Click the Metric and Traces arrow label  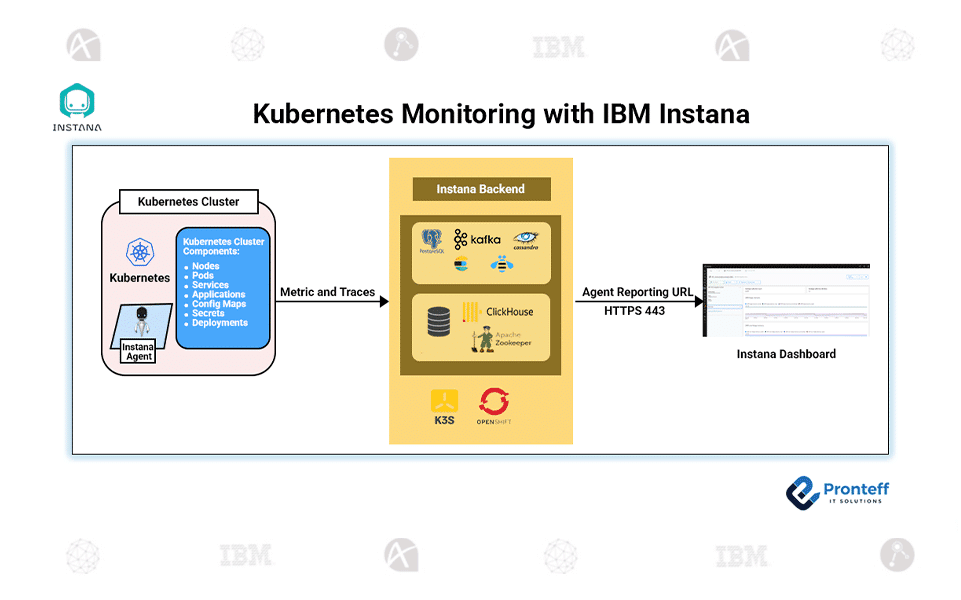327,292
